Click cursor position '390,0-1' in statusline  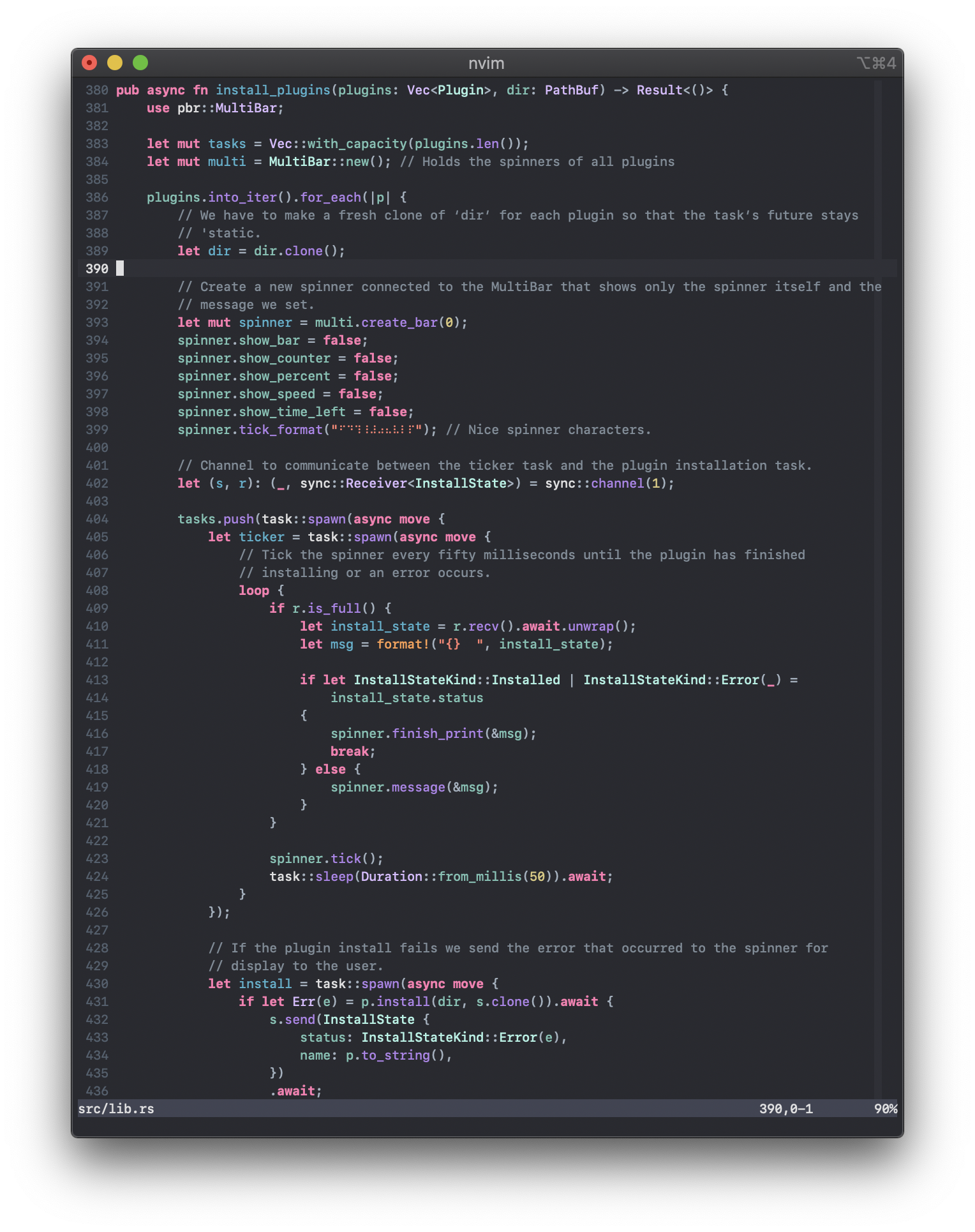(786, 1109)
